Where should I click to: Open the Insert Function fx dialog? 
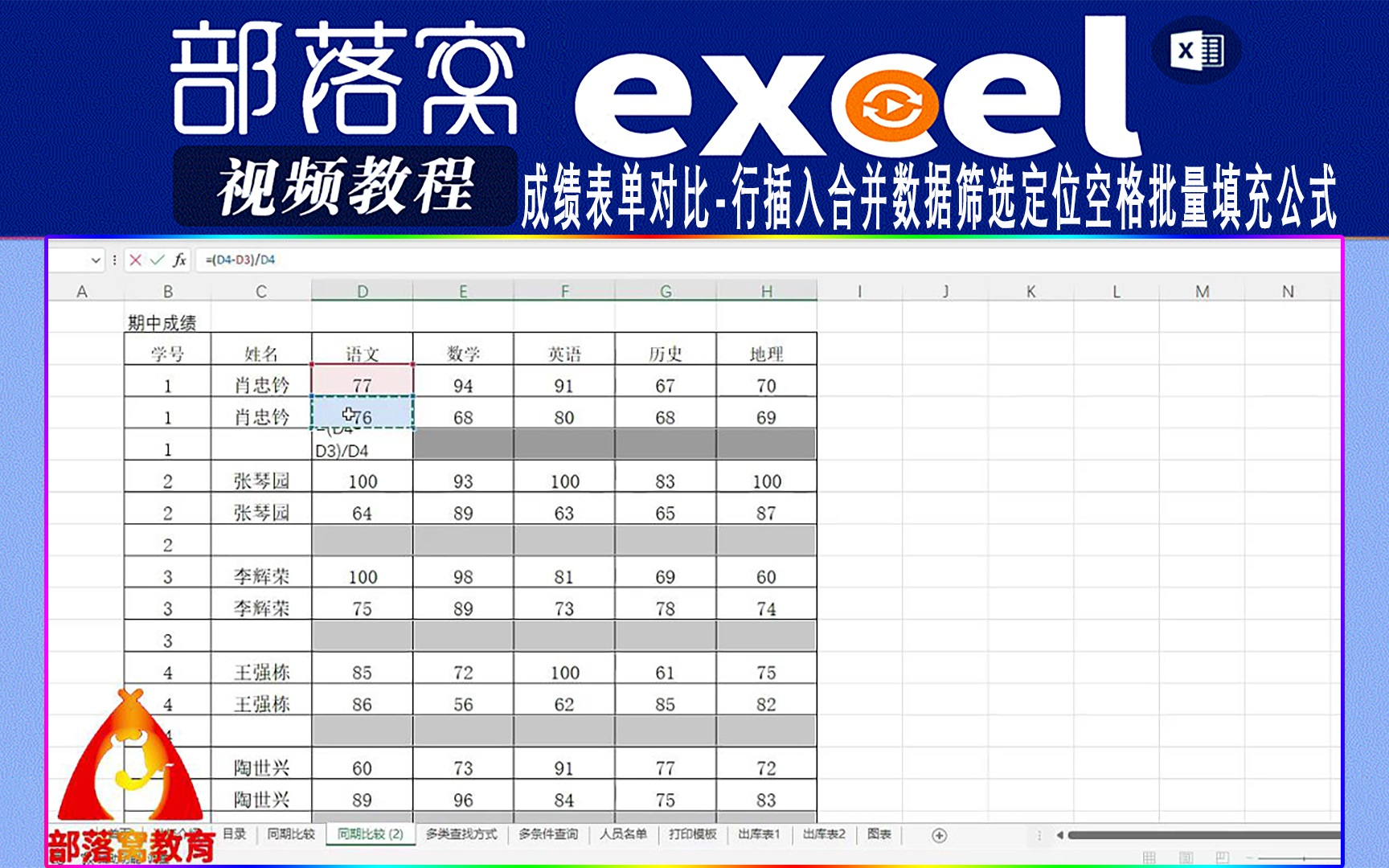(x=179, y=260)
